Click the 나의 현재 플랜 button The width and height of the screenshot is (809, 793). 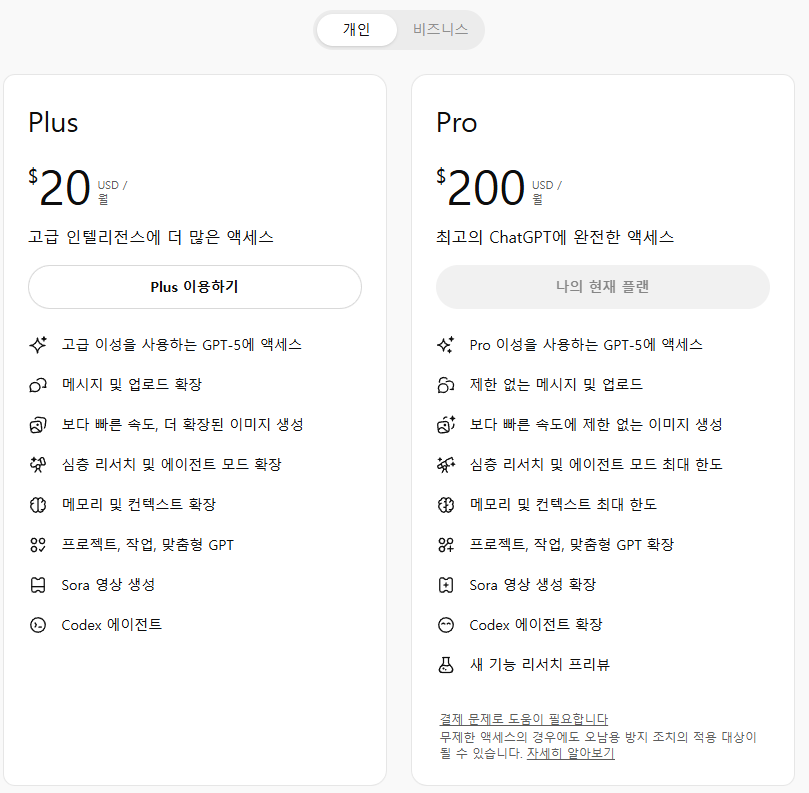click(x=602, y=287)
